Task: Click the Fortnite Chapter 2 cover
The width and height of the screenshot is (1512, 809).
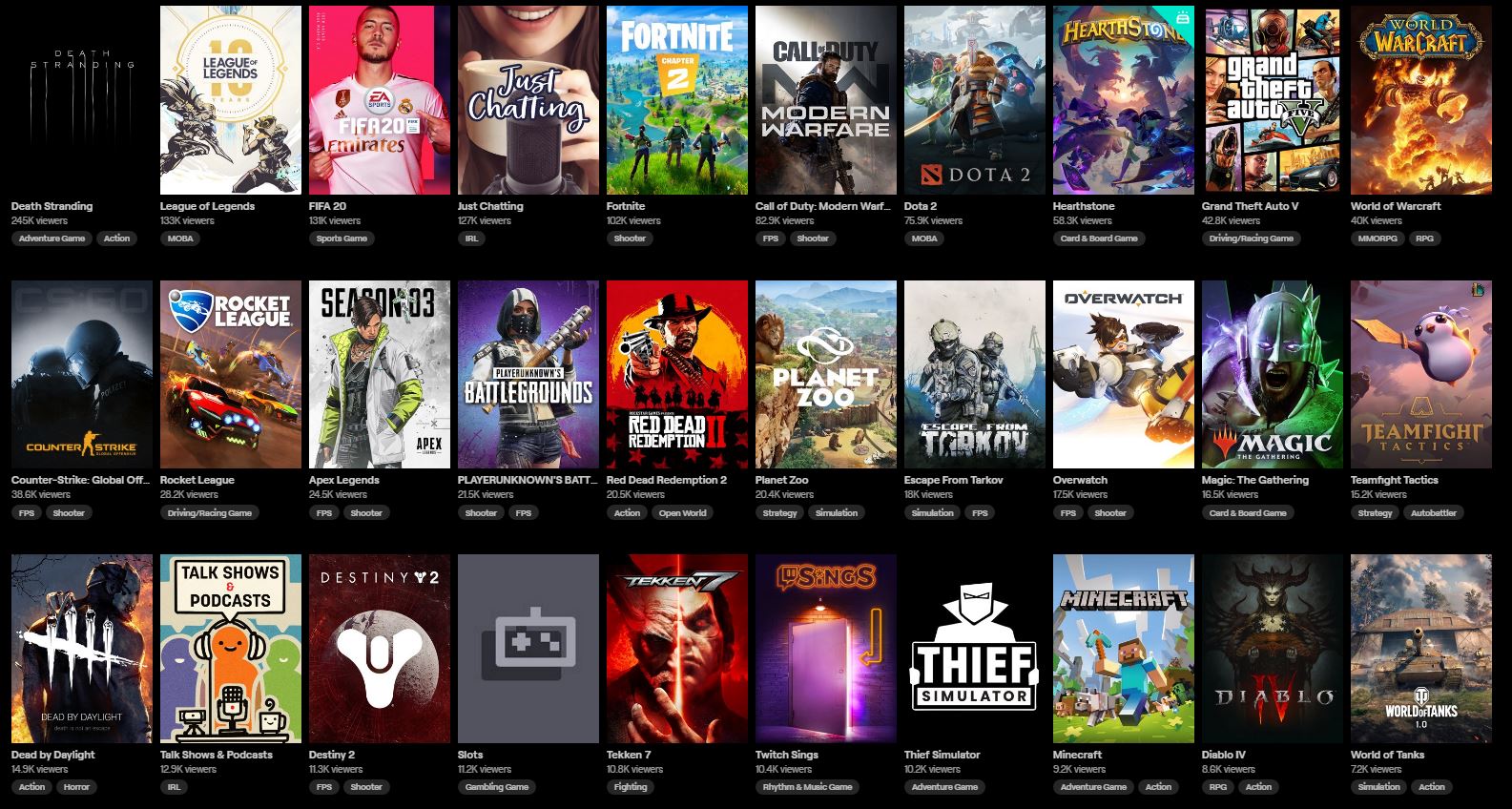Action: pos(677,100)
